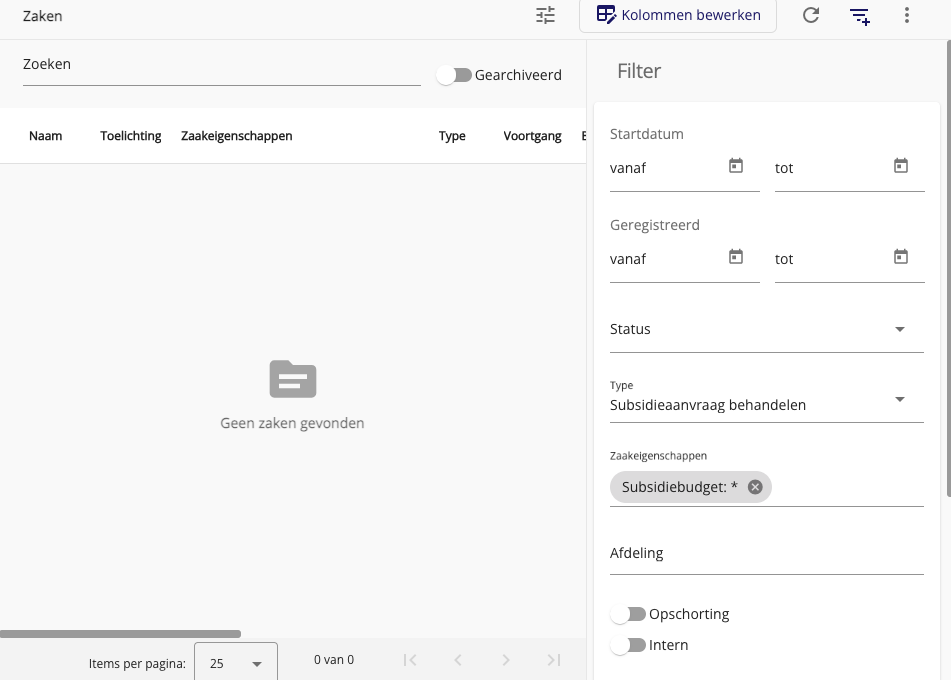951x680 pixels.
Task: Open Startdatum tot calendar picker
Action: [x=901, y=166]
